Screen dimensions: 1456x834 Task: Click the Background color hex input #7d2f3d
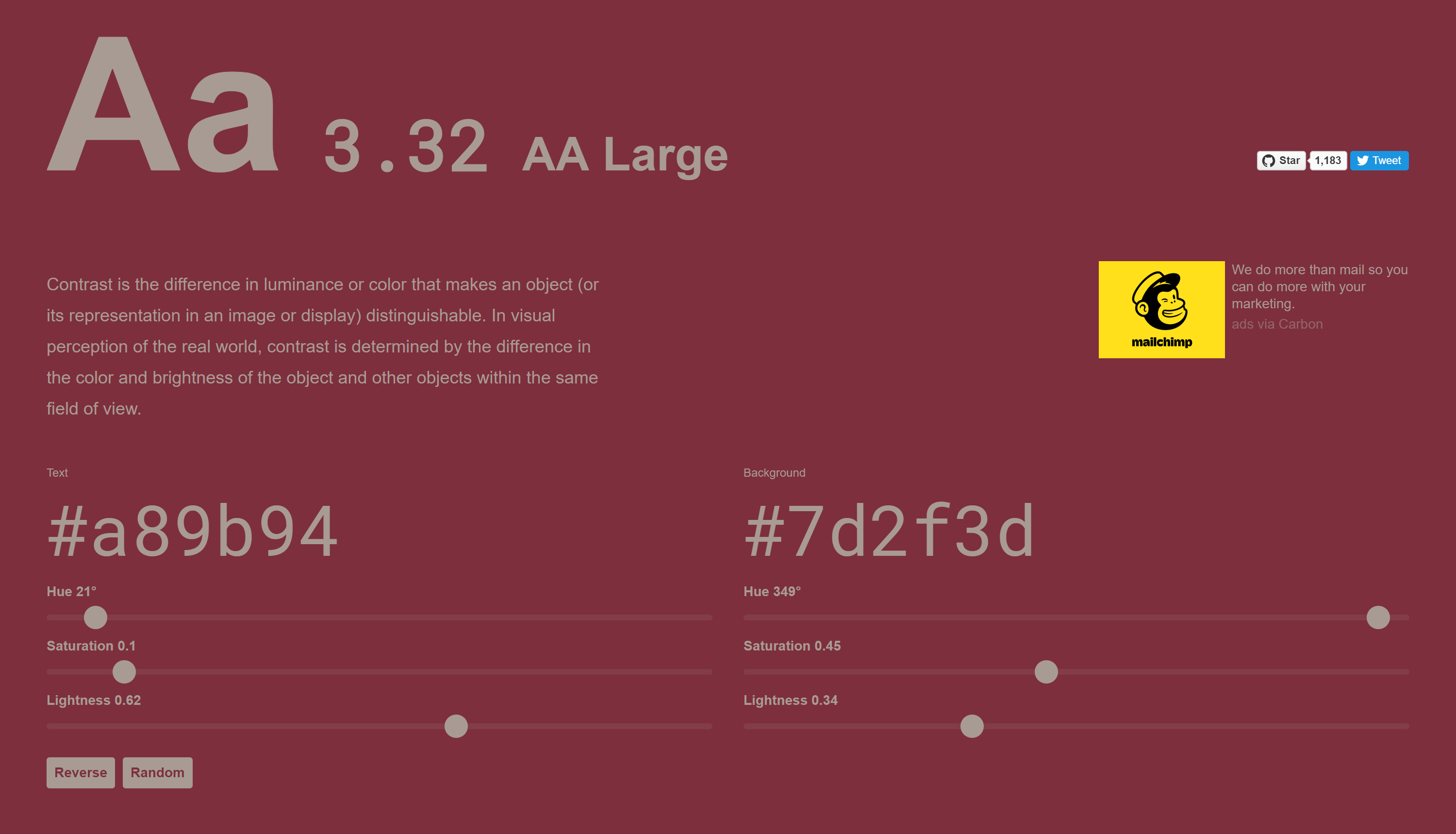[x=890, y=527]
